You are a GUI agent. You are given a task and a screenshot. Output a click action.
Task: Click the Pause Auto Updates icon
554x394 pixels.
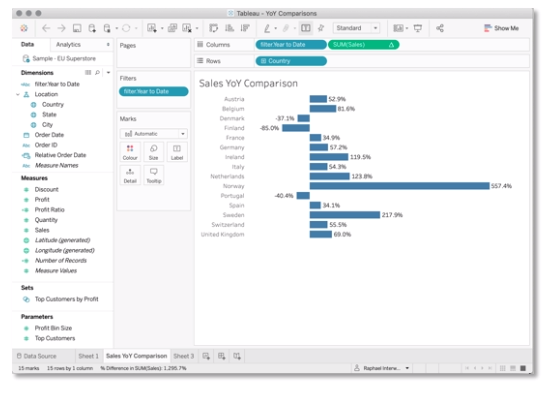point(107,28)
